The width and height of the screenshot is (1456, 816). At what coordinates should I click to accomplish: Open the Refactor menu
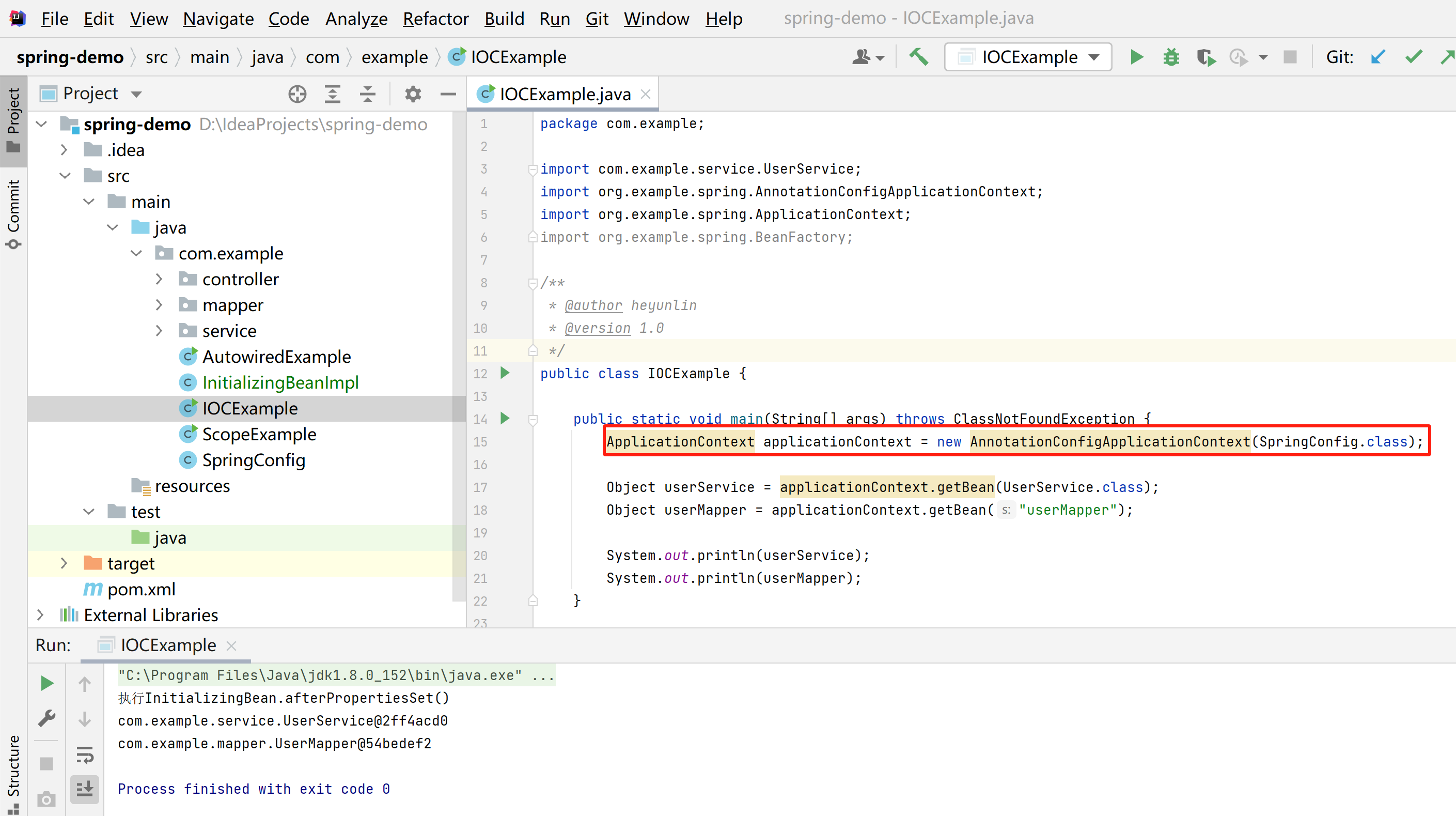point(435,19)
